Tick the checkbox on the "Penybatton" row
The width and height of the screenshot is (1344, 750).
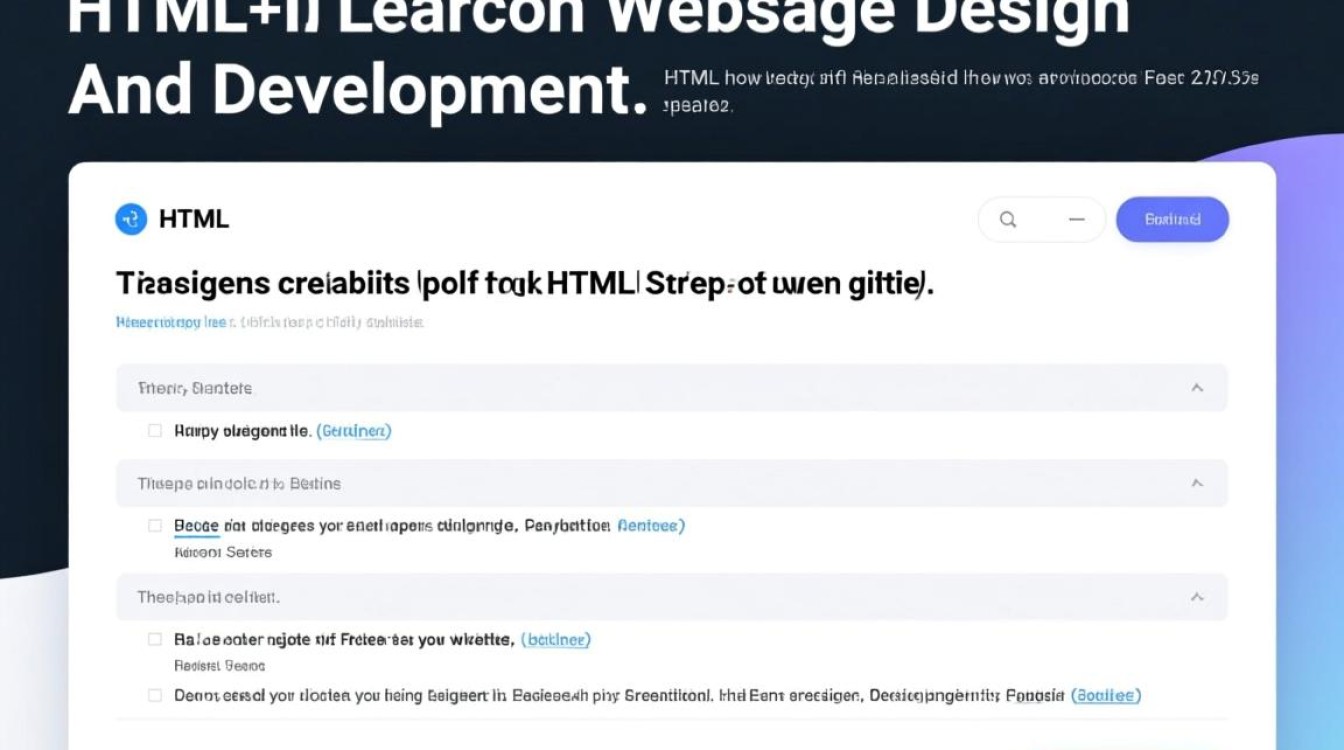tap(155, 525)
